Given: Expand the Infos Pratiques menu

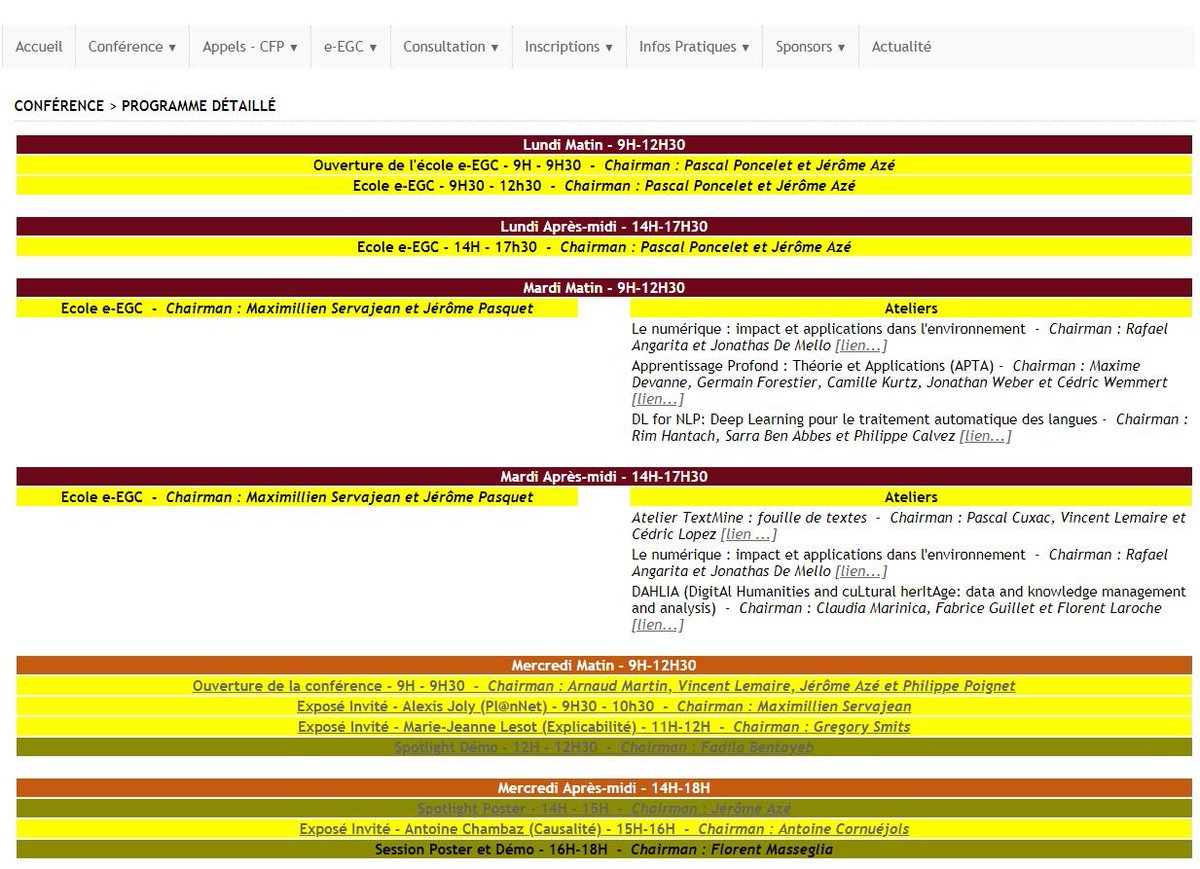Looking at the screenshot, I should coord(694,46).
